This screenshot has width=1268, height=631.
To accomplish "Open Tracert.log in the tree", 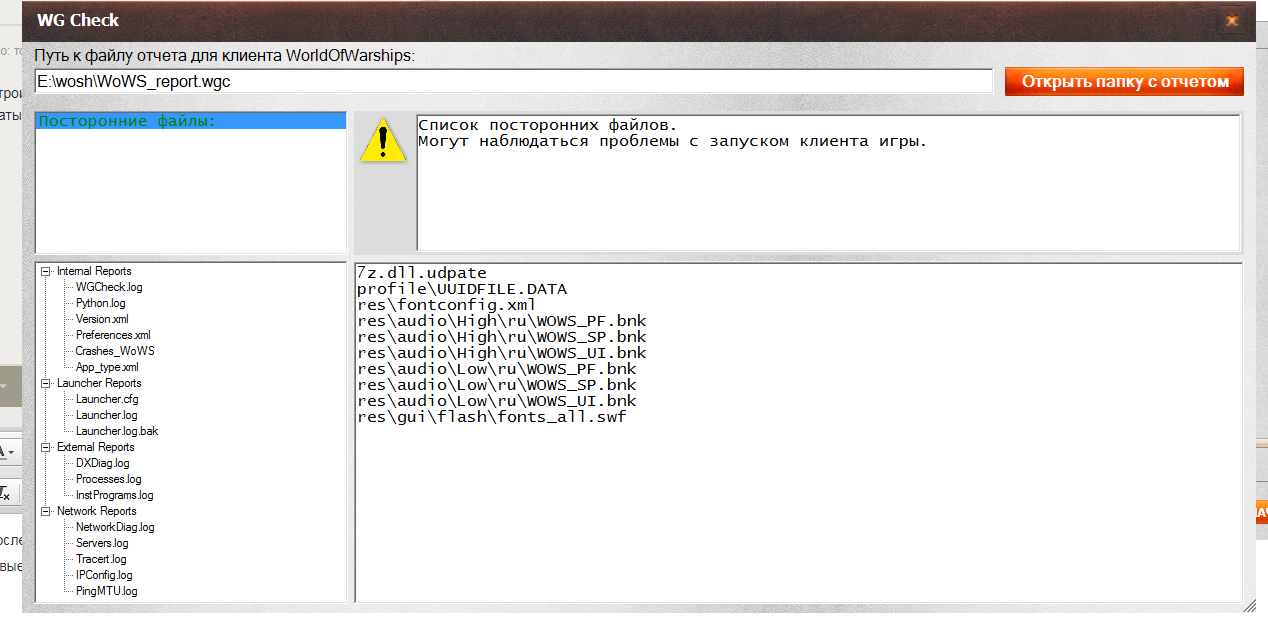I will (x=101, y=559).
